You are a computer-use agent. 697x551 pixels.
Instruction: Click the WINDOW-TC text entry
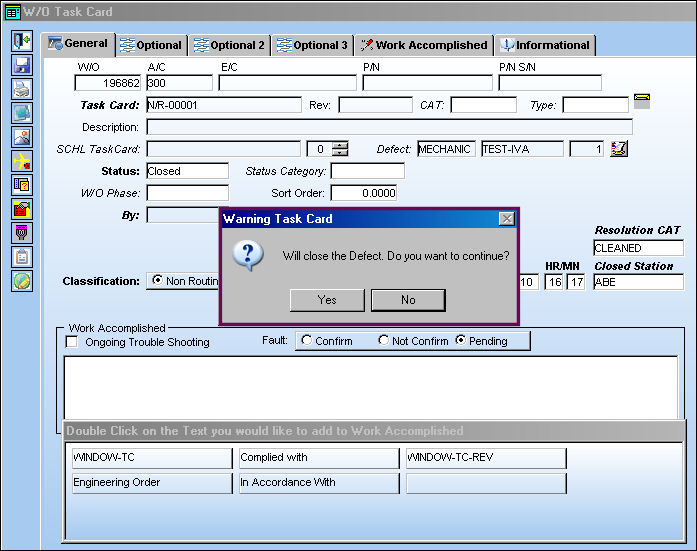click(152, 458)
